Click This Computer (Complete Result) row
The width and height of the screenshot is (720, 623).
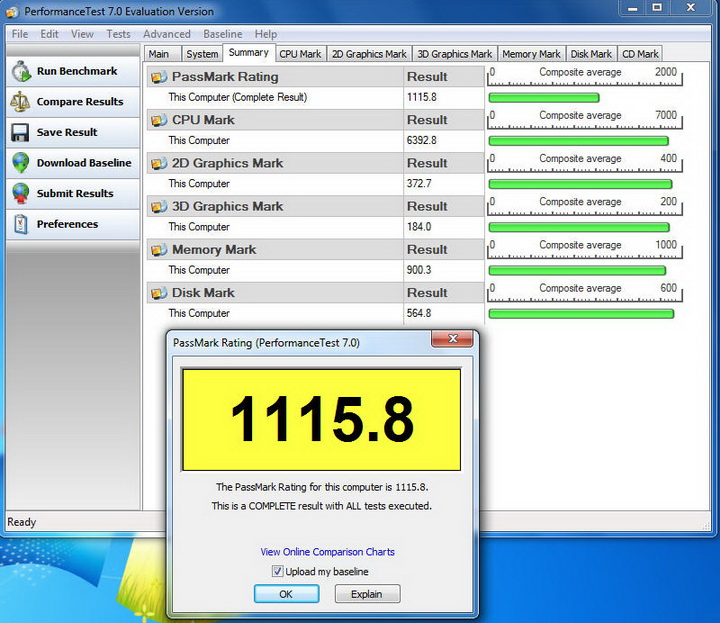click(x=315, y=97)
